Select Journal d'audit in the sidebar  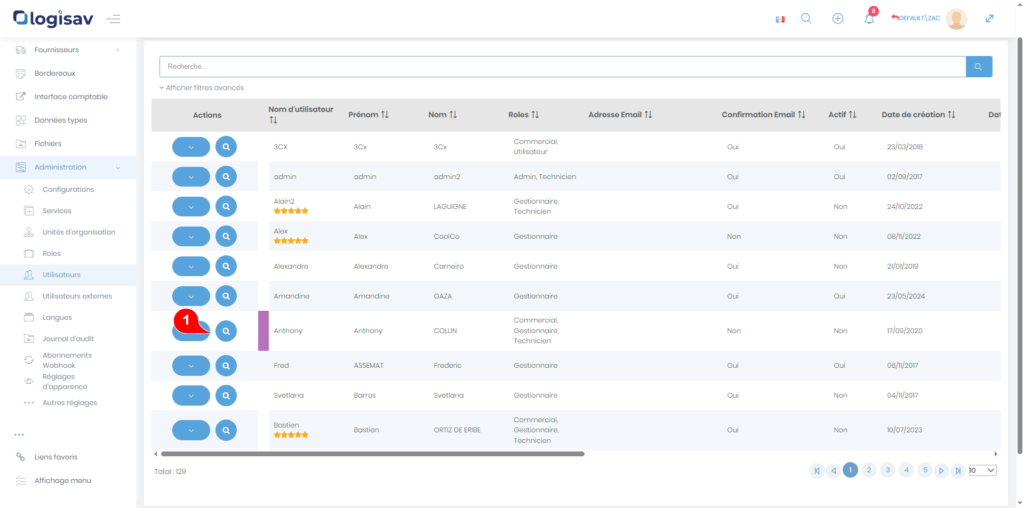pos(67,338)
